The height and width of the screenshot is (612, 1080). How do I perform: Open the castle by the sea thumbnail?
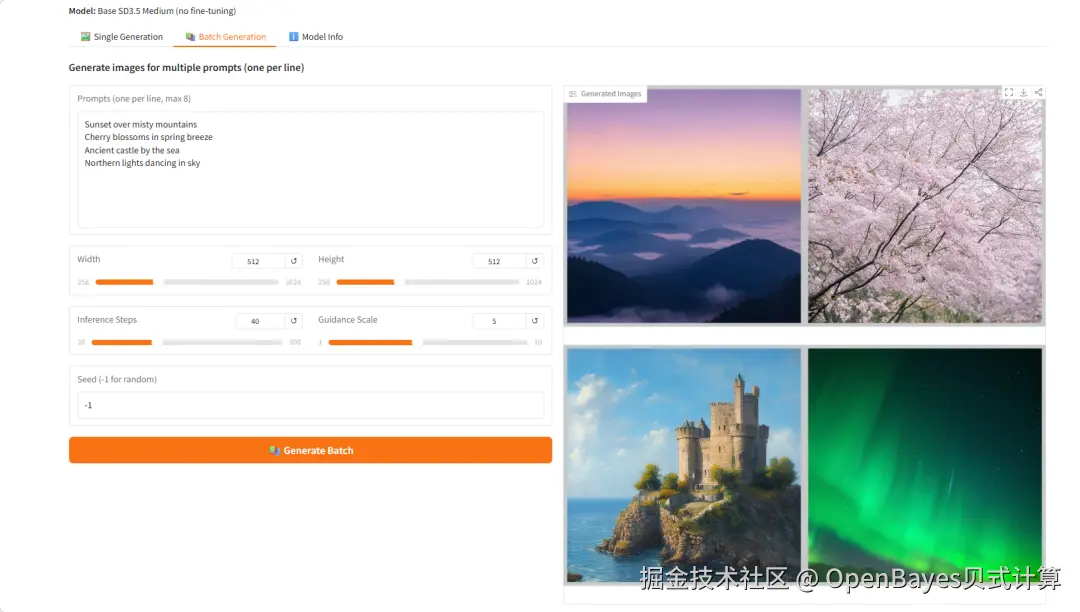pyautogui.click(x=684, y=465)
